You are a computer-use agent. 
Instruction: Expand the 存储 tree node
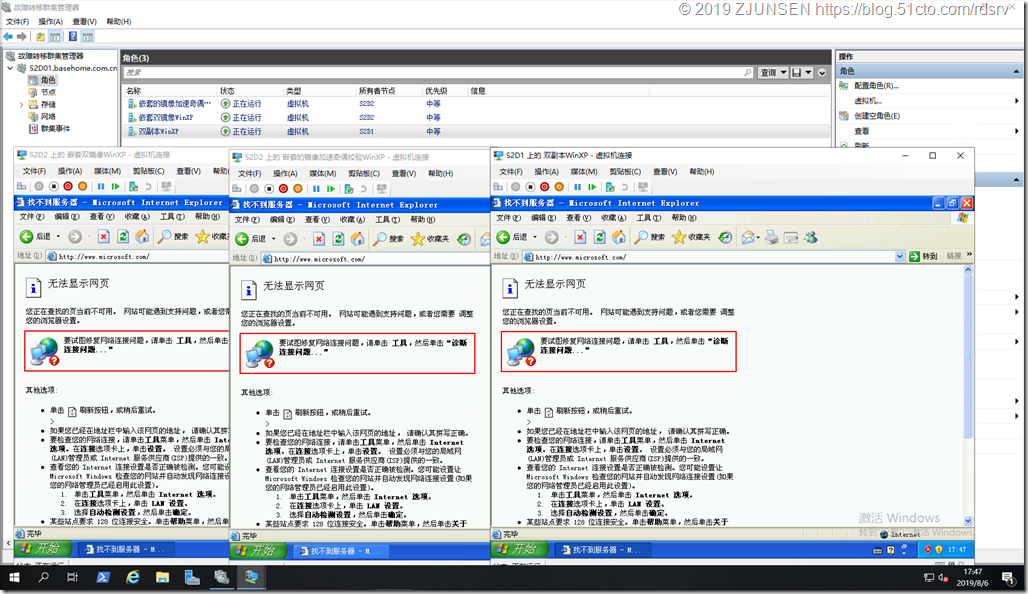[21, 104]
